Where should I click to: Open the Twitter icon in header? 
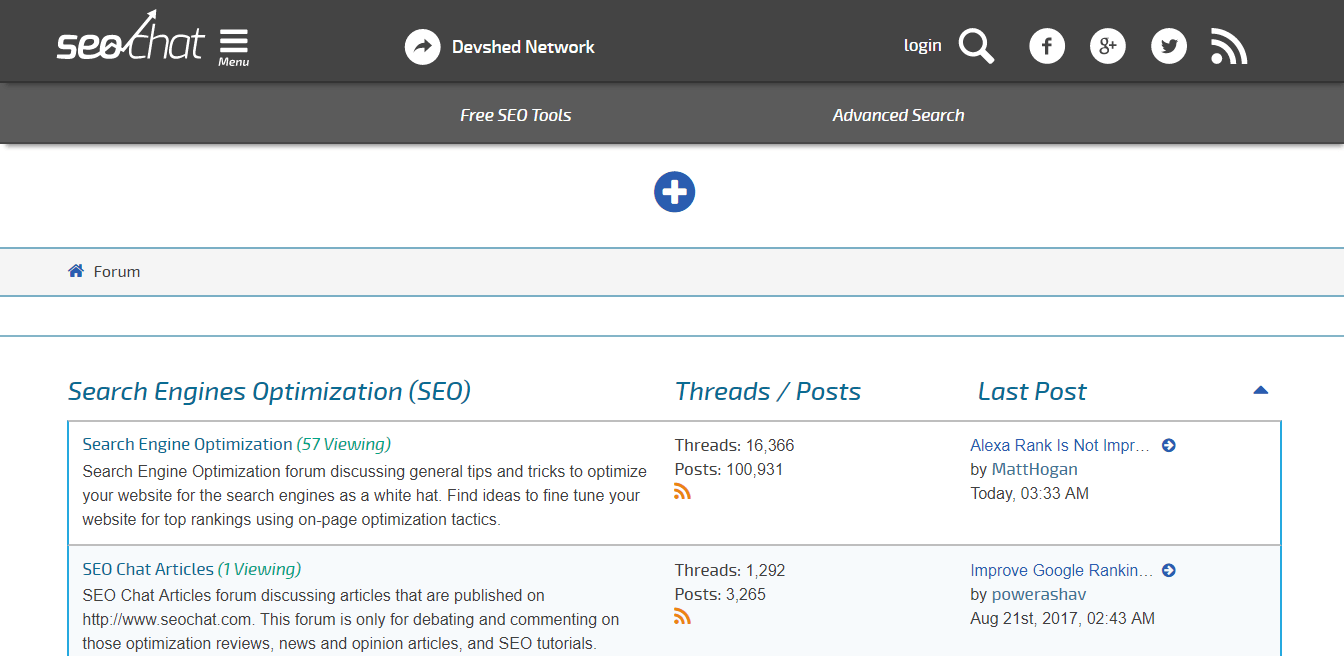pyautogui.click(x=1169, y=46)
